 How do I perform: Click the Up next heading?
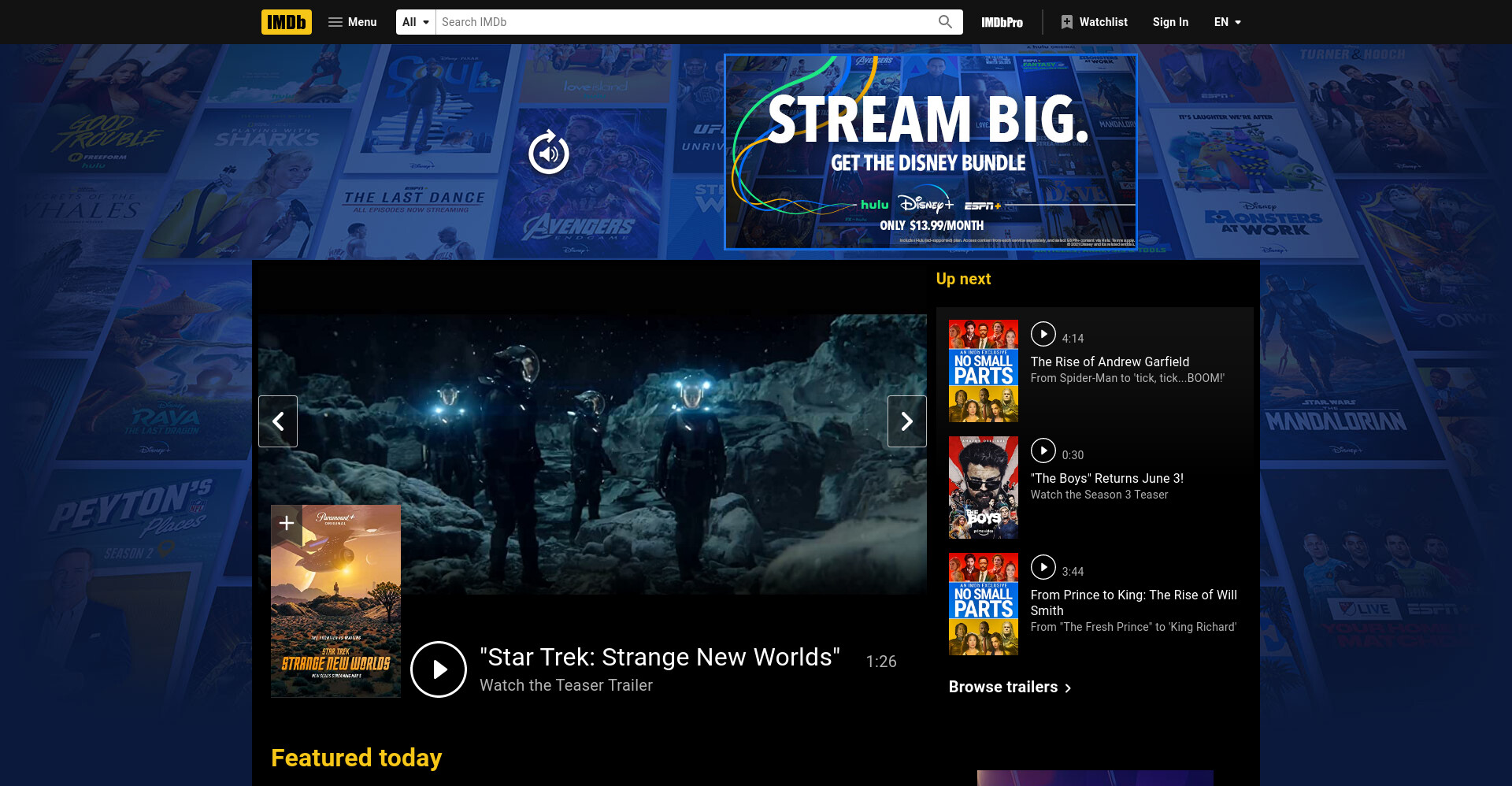(963, 279)
